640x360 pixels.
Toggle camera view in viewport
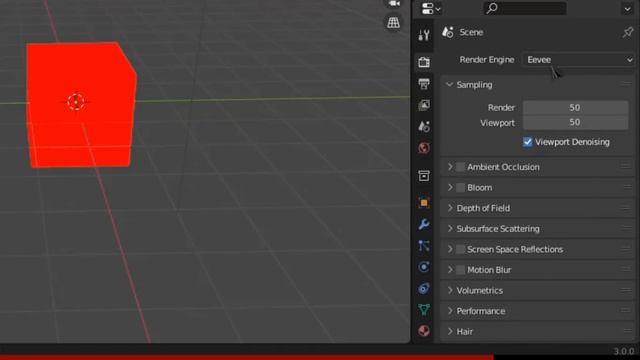click(393, 4)
